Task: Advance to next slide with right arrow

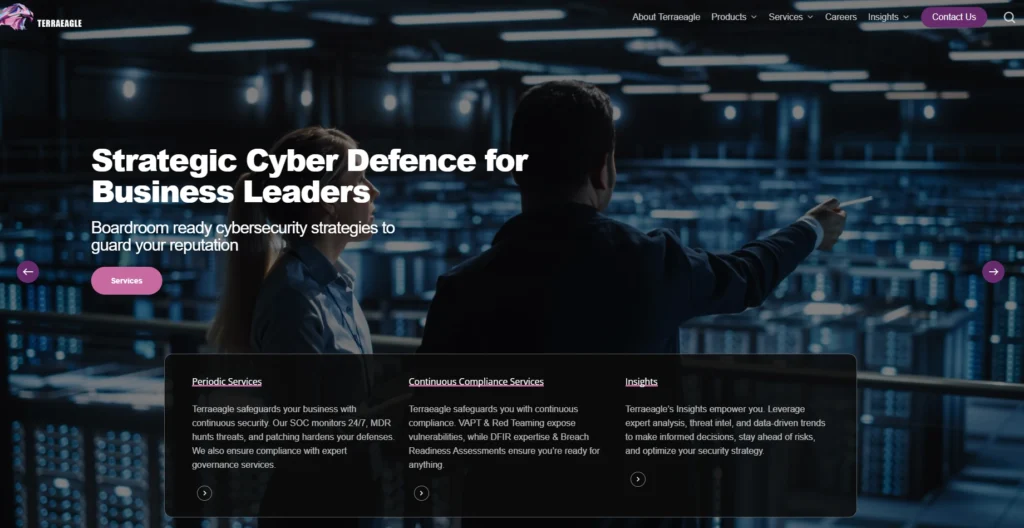Action: click(993, 271)
